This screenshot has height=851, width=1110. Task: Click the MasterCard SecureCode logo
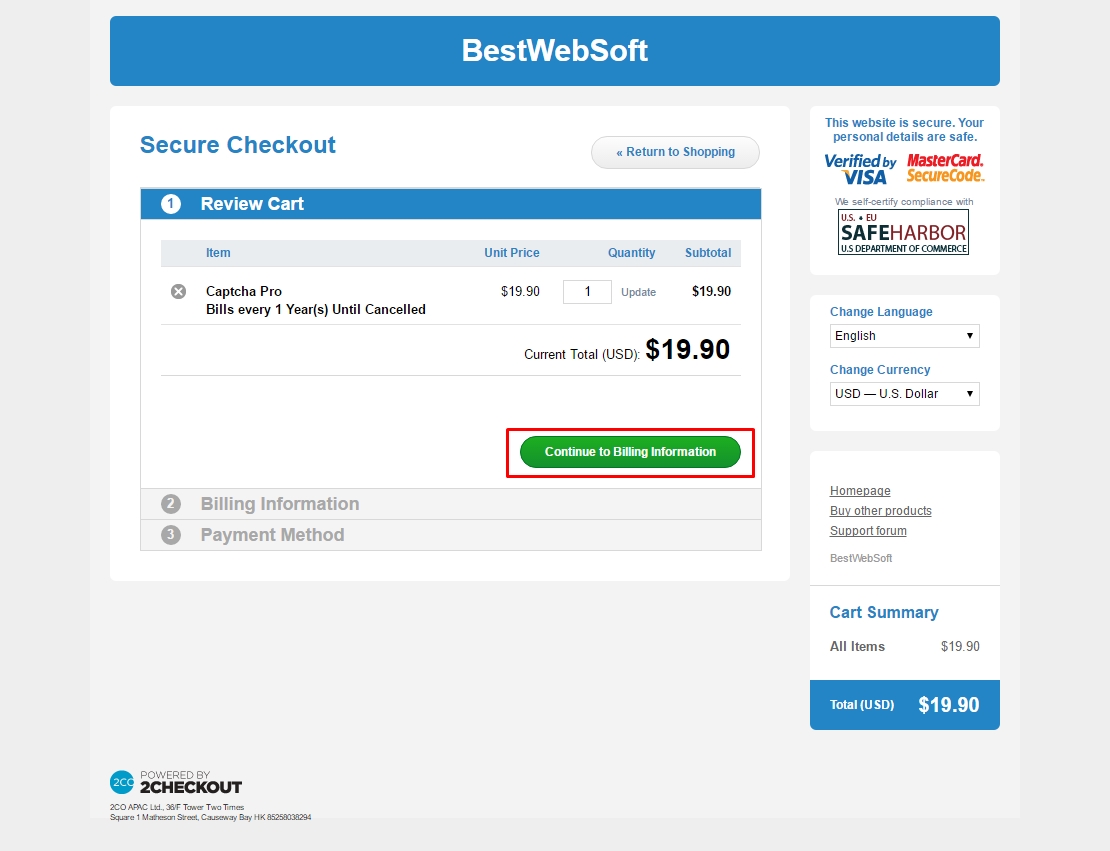click(x=945, y=169)
